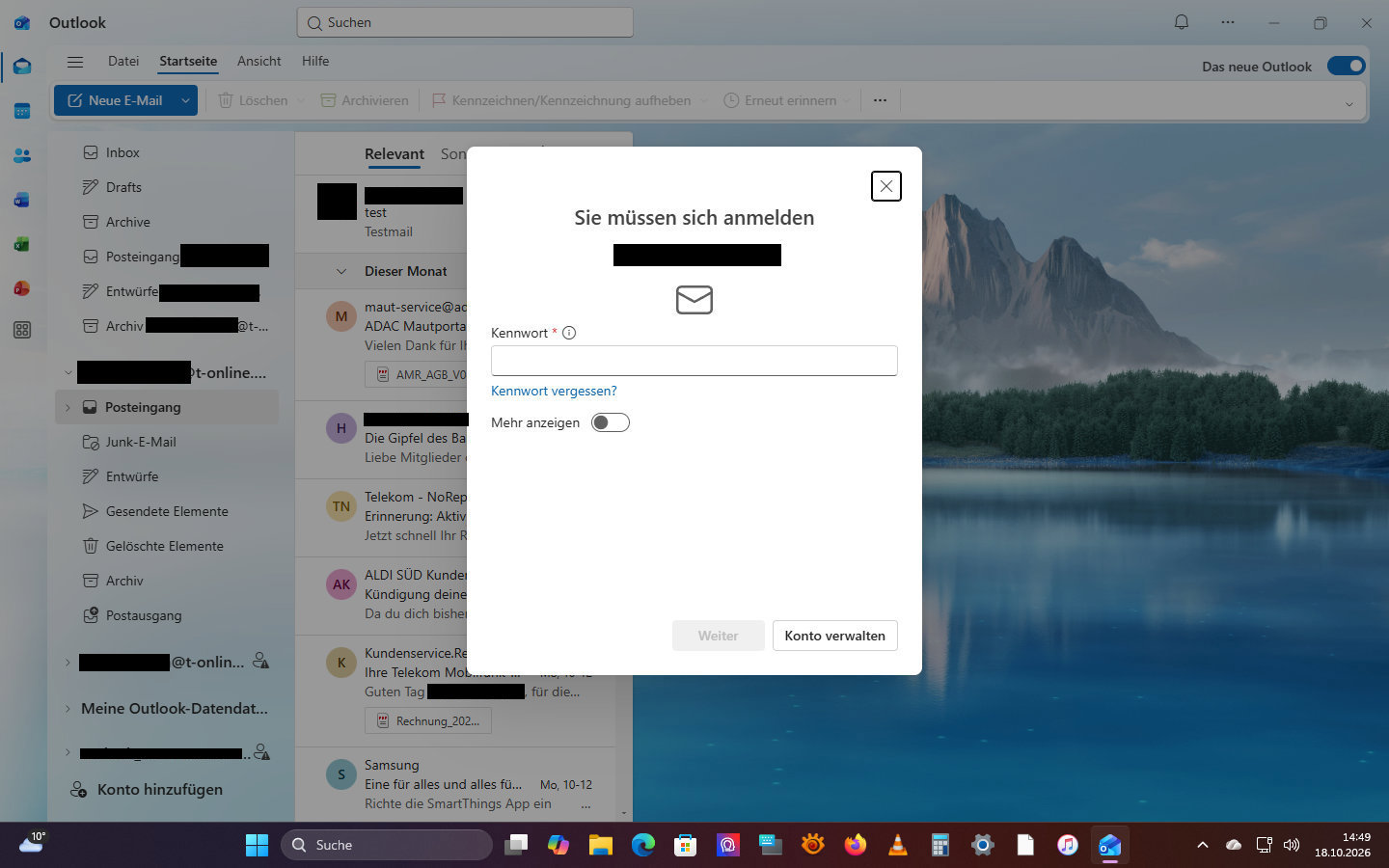Click the Konto verwalten button
The image size is (1389, 868).
click(835, 636)
